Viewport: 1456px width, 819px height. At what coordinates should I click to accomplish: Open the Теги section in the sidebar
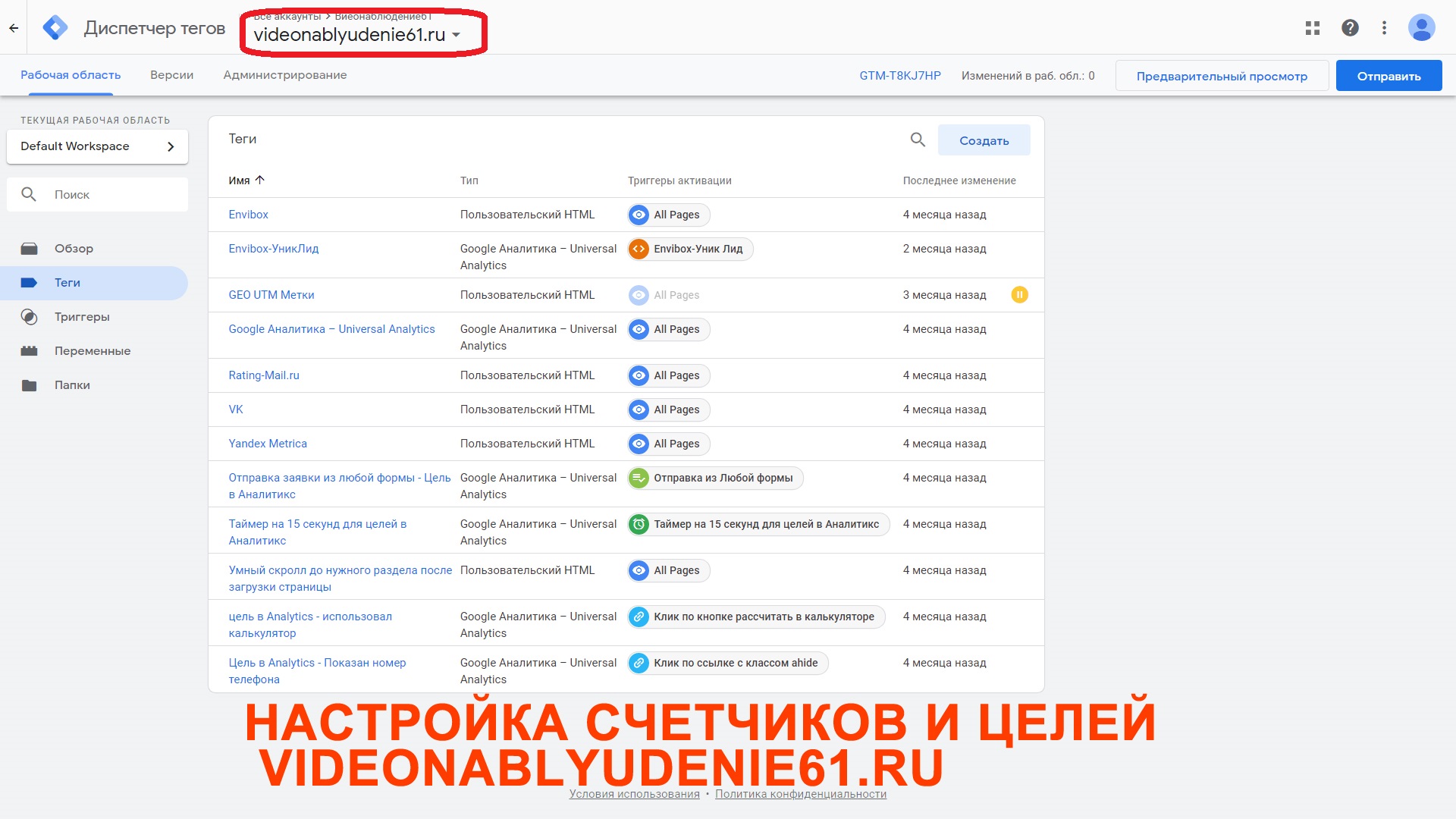coord(67,282)
